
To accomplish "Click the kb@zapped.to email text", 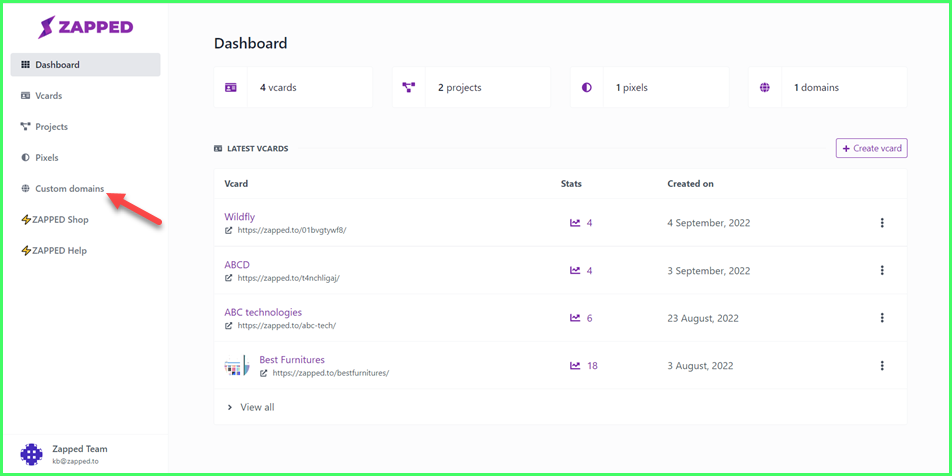I will pos(76,461).
